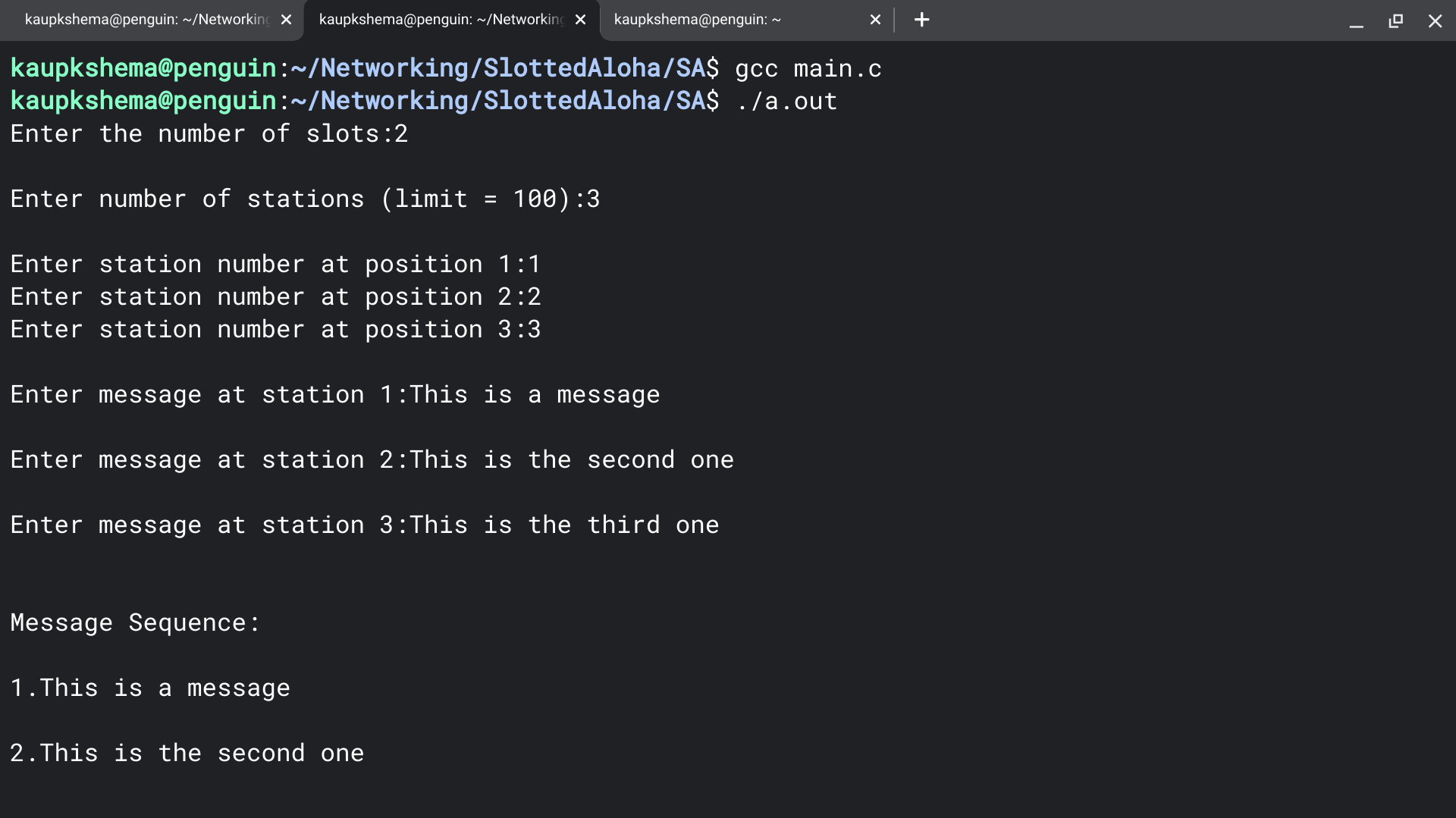Restore down the terminal window
The height and width of the screenshot is (818, 1456).
pos(1395,21)
